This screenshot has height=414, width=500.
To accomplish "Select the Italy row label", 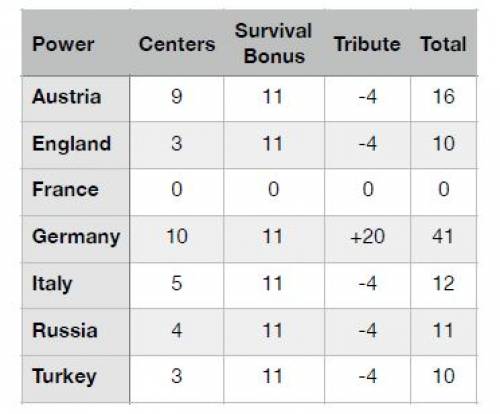I will (52, 284).
